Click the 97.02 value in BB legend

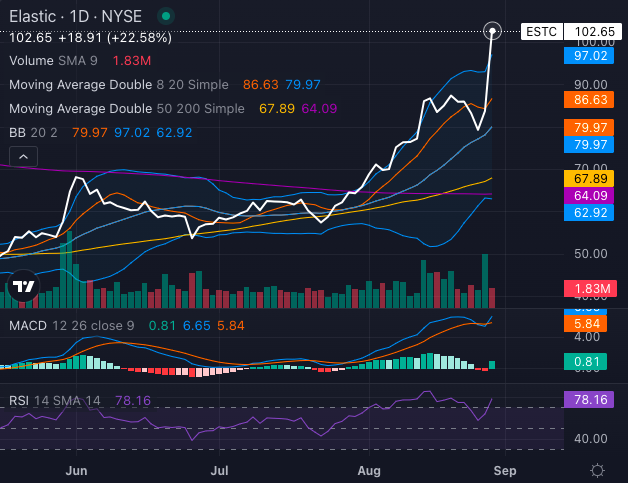tap(132, 133)
